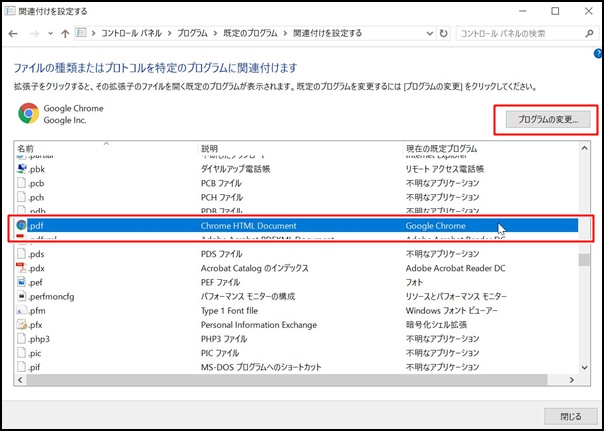Click the horizontal scroll left arrow
604x431 pixels.
click(x=20, y=380)
